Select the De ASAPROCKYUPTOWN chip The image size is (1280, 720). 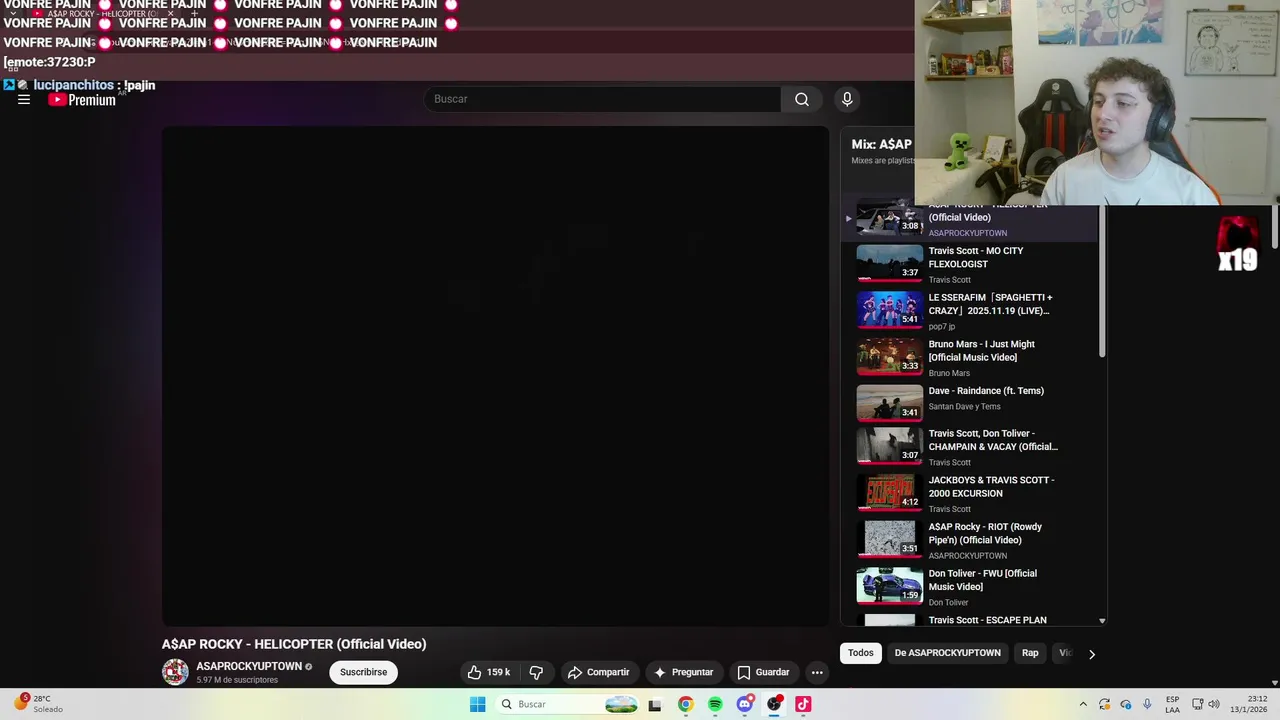(x=947, y=653)
